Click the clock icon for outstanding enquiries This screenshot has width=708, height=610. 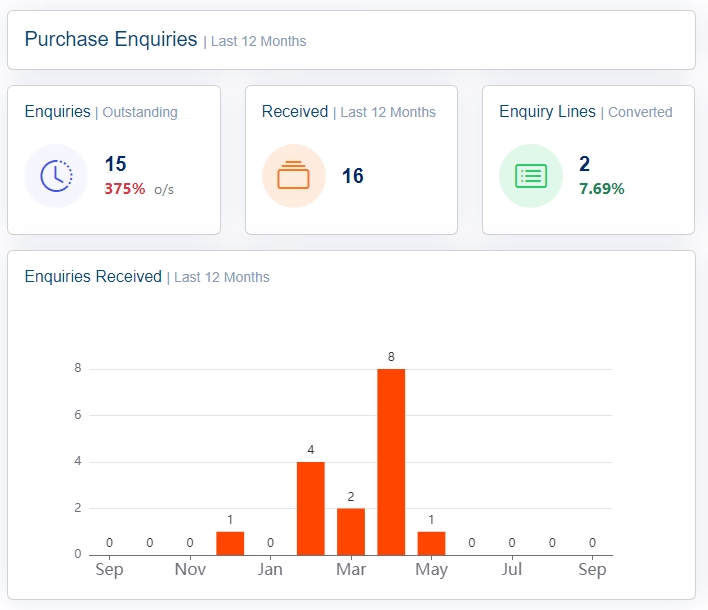pyautogui.click(x=56, y=176)
